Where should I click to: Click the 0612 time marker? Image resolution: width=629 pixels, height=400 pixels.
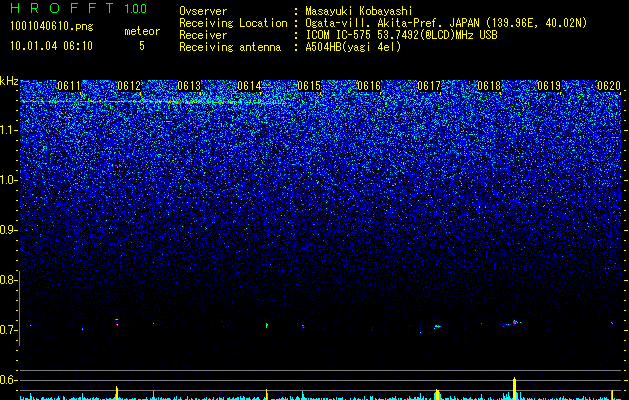click(129, 86)
